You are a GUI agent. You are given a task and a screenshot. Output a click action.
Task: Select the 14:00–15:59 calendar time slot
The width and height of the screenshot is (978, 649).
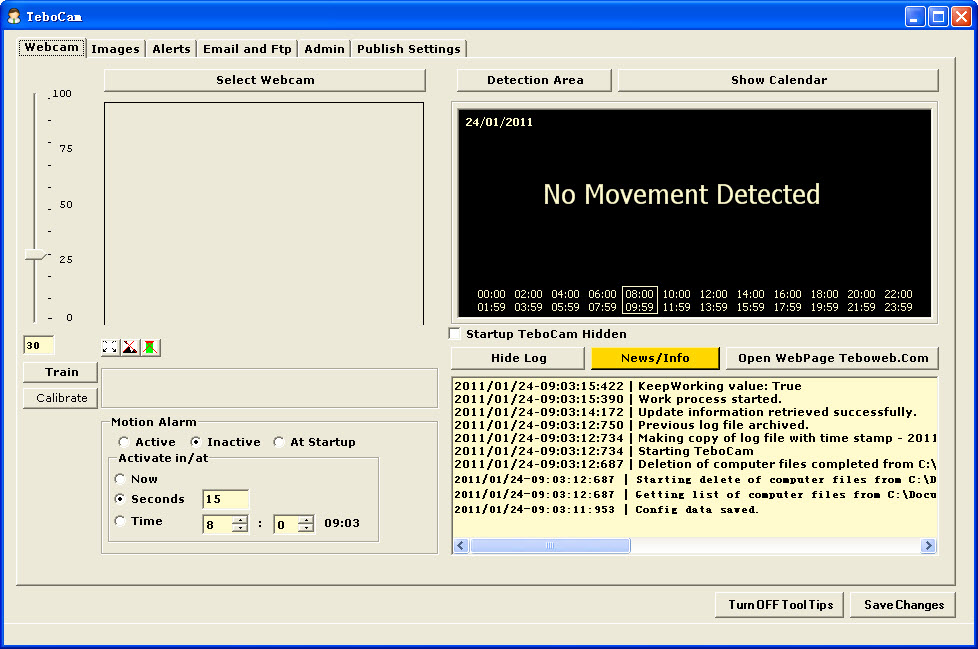click(x=750, y=301)
